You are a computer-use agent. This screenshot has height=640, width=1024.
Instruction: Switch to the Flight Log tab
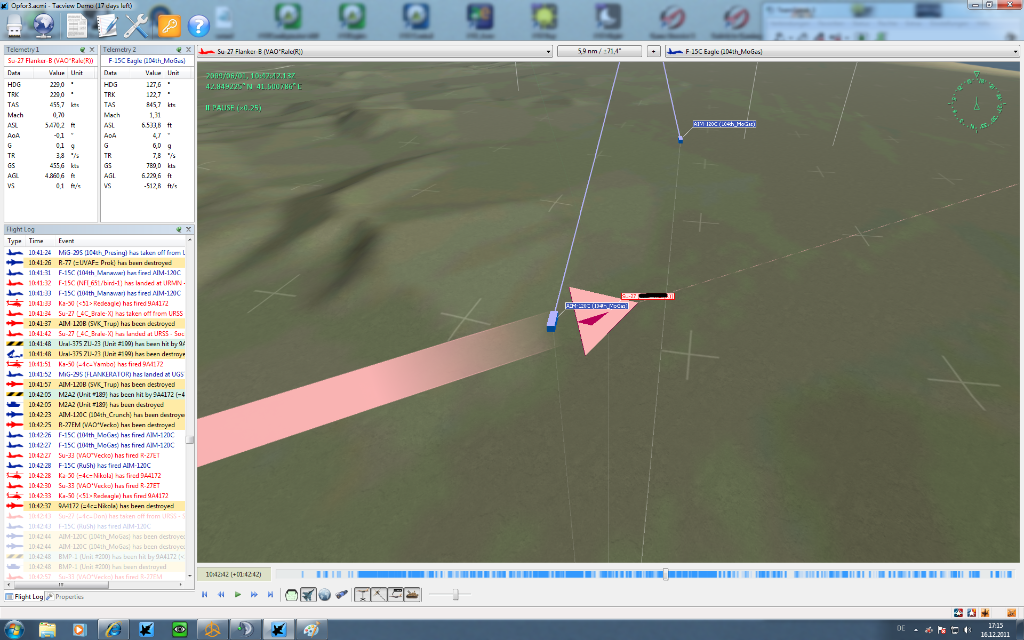(x=25, y=596)
